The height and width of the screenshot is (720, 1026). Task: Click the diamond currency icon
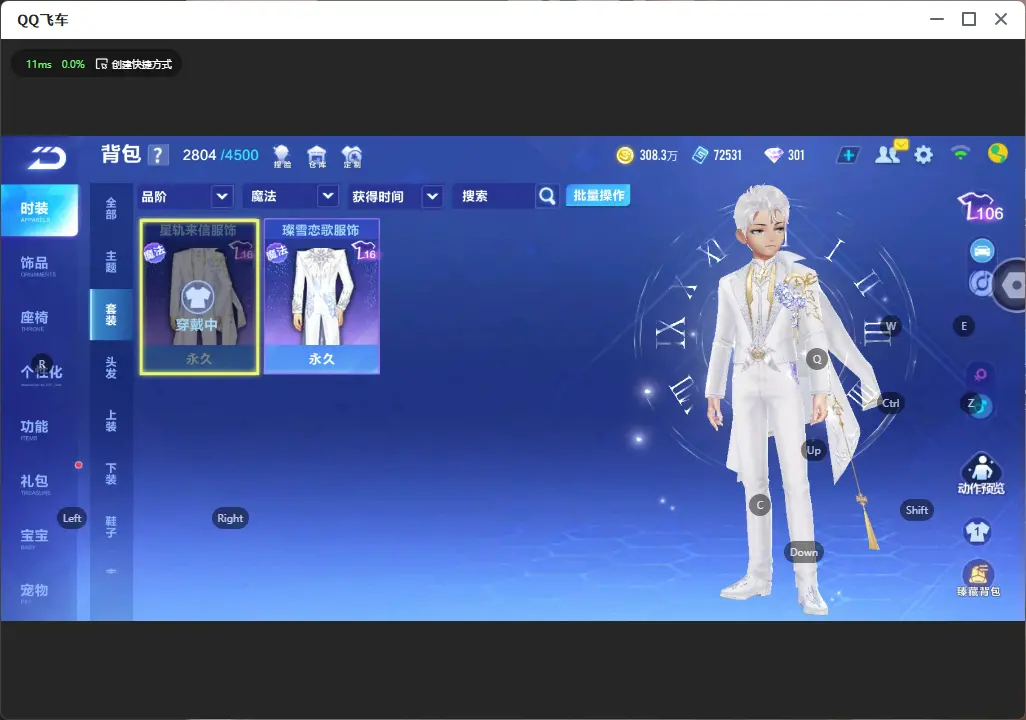[773, 155]
